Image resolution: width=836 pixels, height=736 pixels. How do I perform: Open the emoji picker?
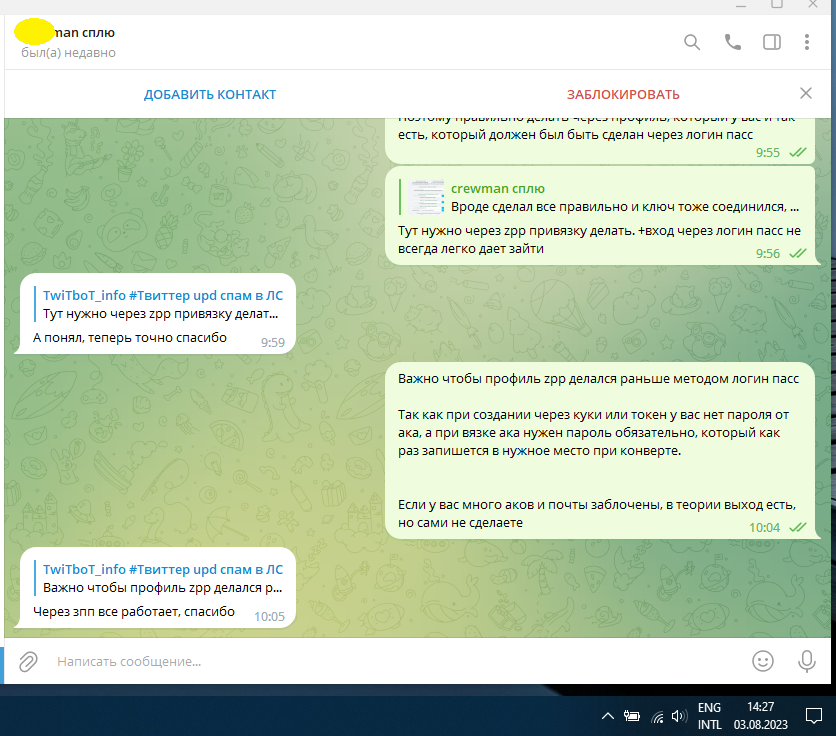tap(762, 661)
